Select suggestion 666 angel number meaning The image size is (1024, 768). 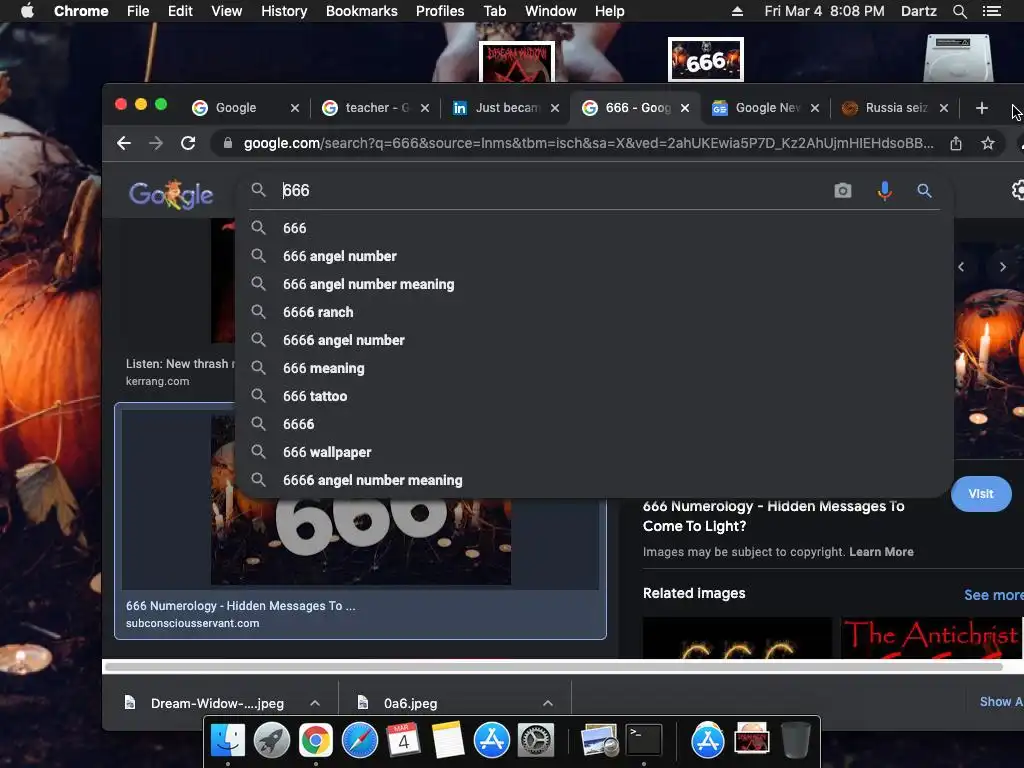point(594,284)
